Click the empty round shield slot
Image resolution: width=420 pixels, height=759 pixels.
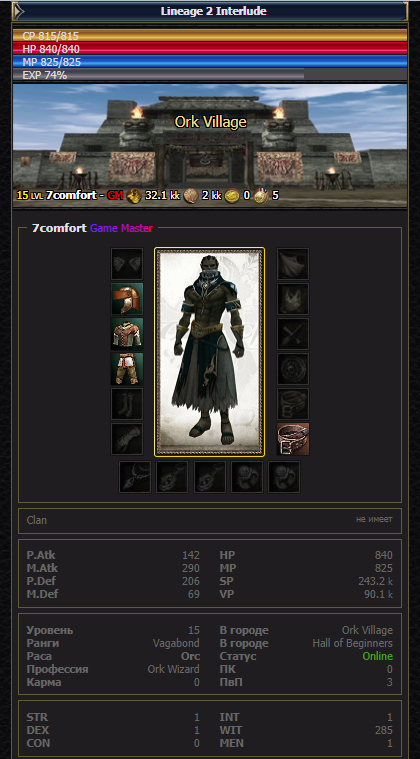(x=293, y=368)
